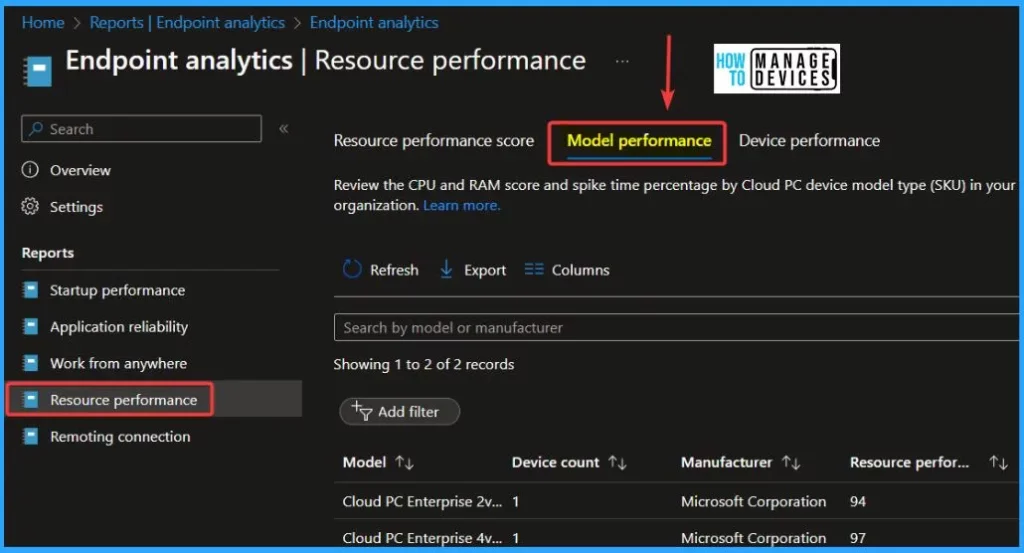The width and height of the screenshot is (1024, 553).
Task: Click the Refresh label
Action: click(394, 270)
